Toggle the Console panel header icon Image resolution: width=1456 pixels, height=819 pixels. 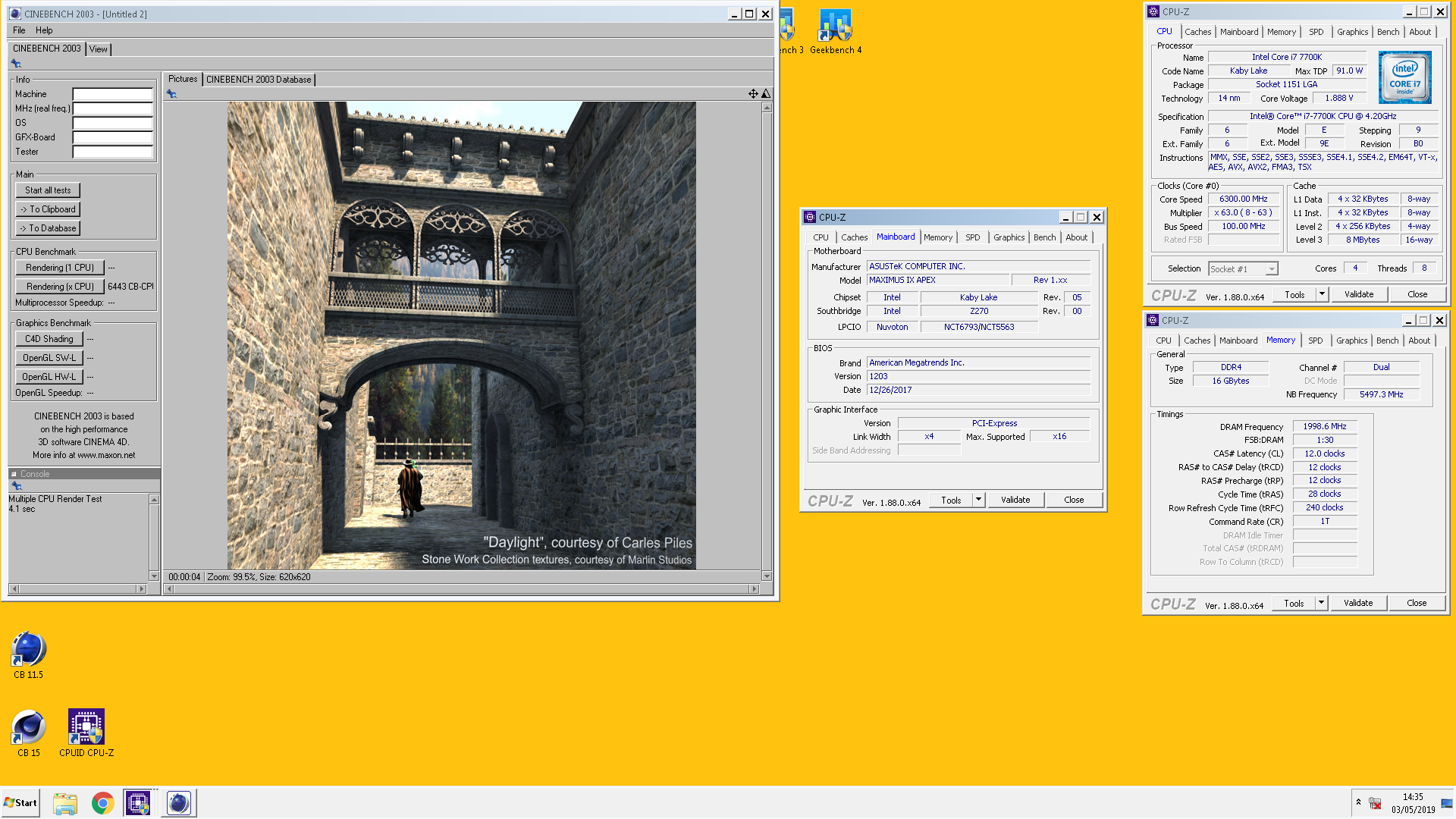(x=14, y=474)
